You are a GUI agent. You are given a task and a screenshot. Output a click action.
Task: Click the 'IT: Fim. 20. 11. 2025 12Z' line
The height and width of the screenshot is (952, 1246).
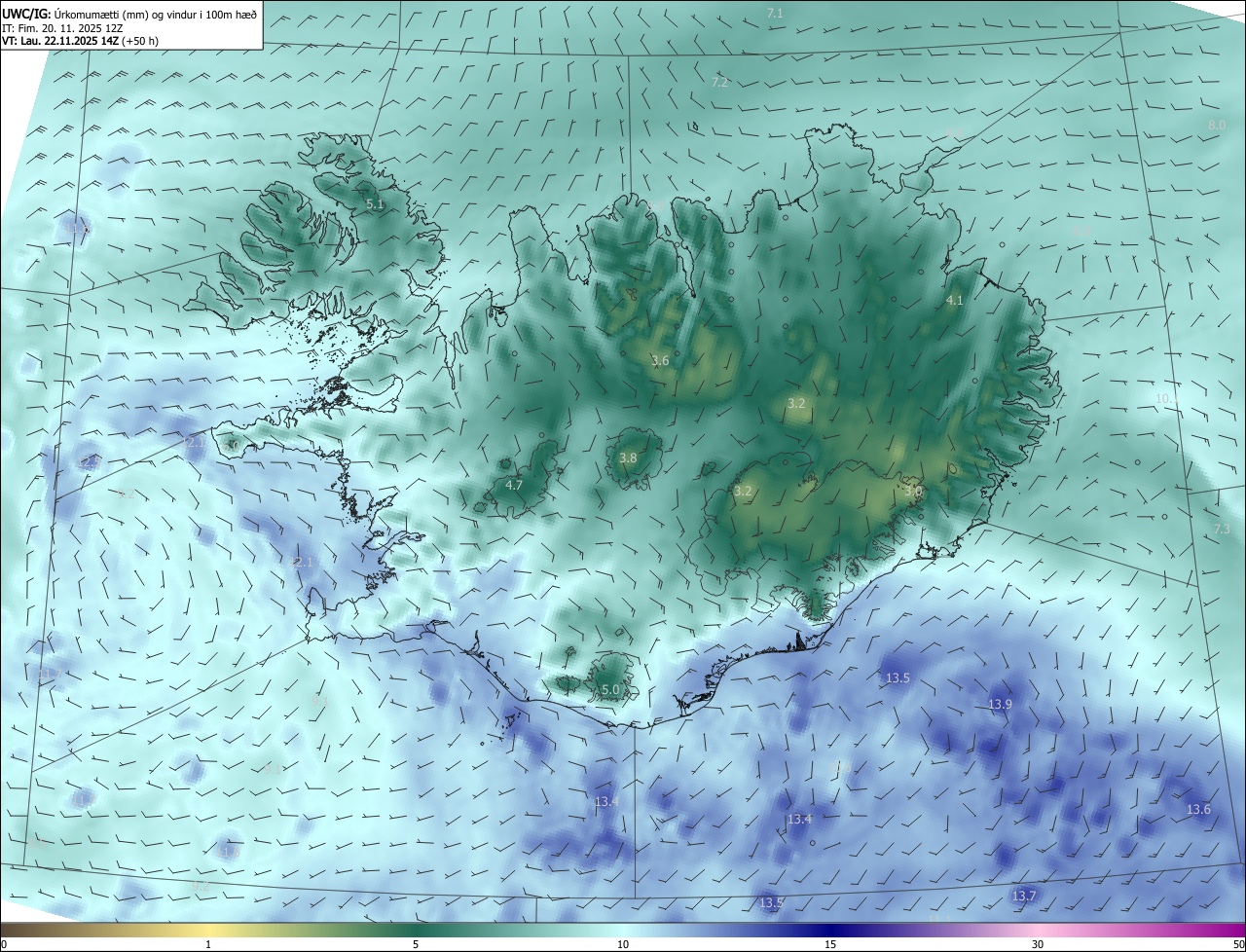[x=61, y=27]
